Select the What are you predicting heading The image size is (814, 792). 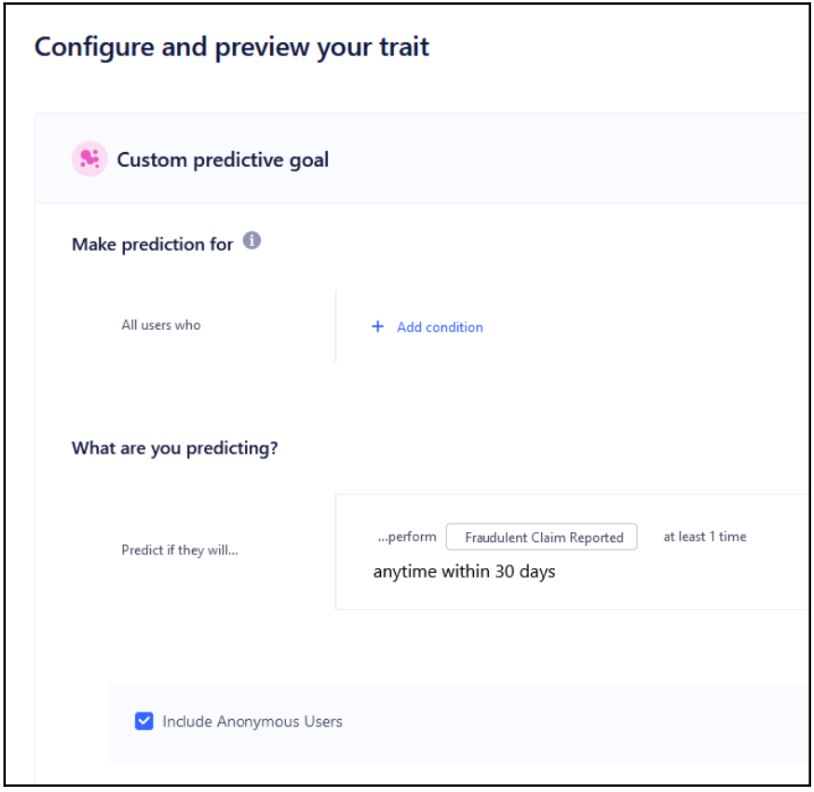point(175,448)
